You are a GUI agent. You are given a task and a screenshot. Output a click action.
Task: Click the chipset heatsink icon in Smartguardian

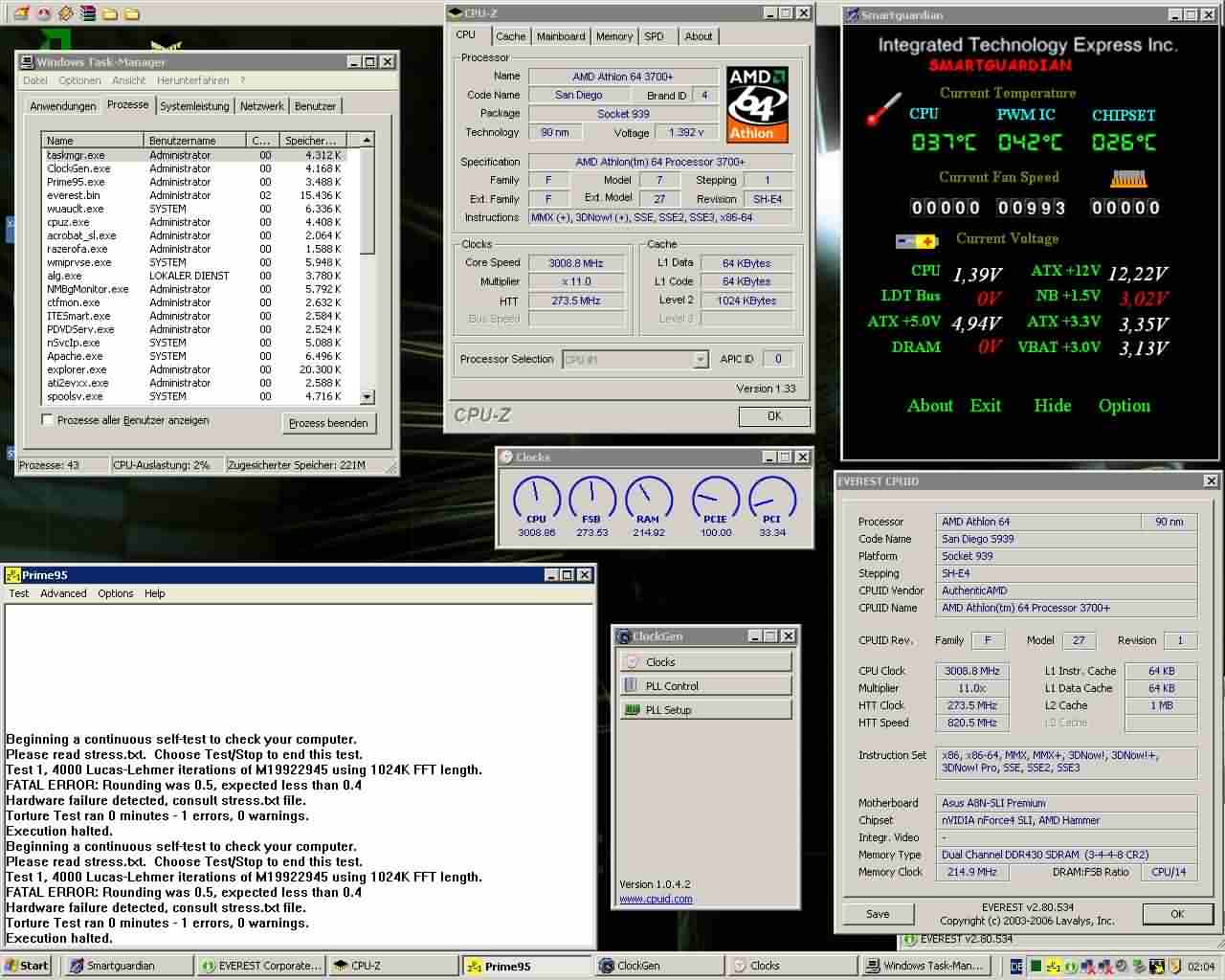[x=1128, y=179]
